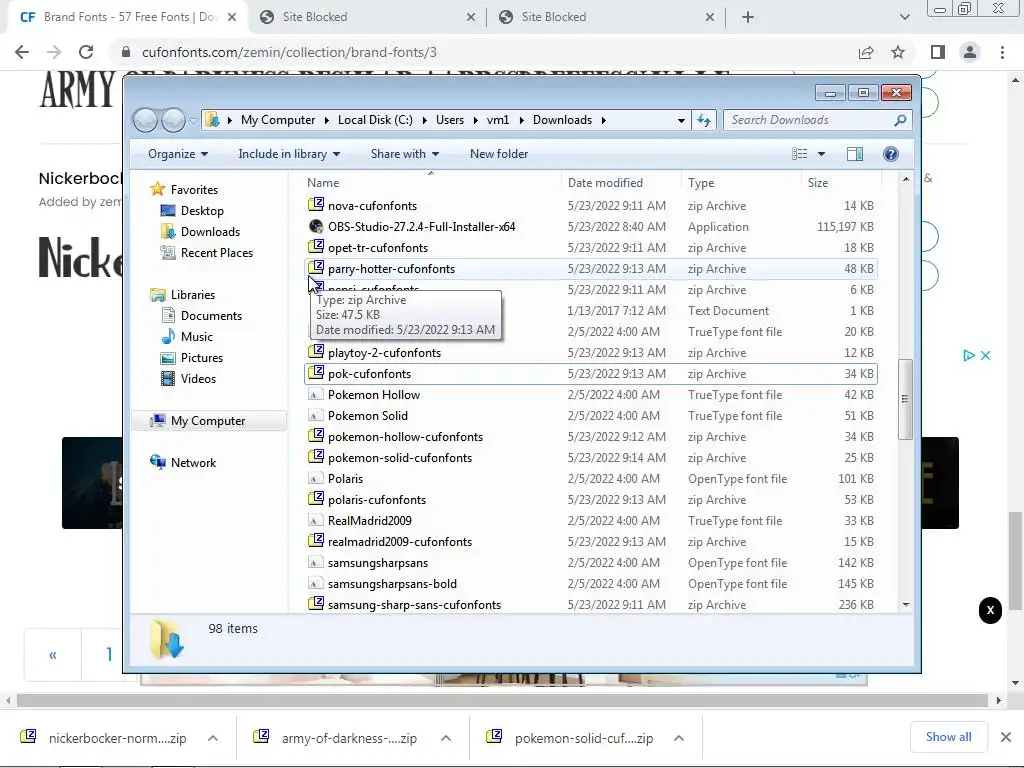Open the Include in library dropdown
This screenshot has width=1024, height=768.
(289, 154)
